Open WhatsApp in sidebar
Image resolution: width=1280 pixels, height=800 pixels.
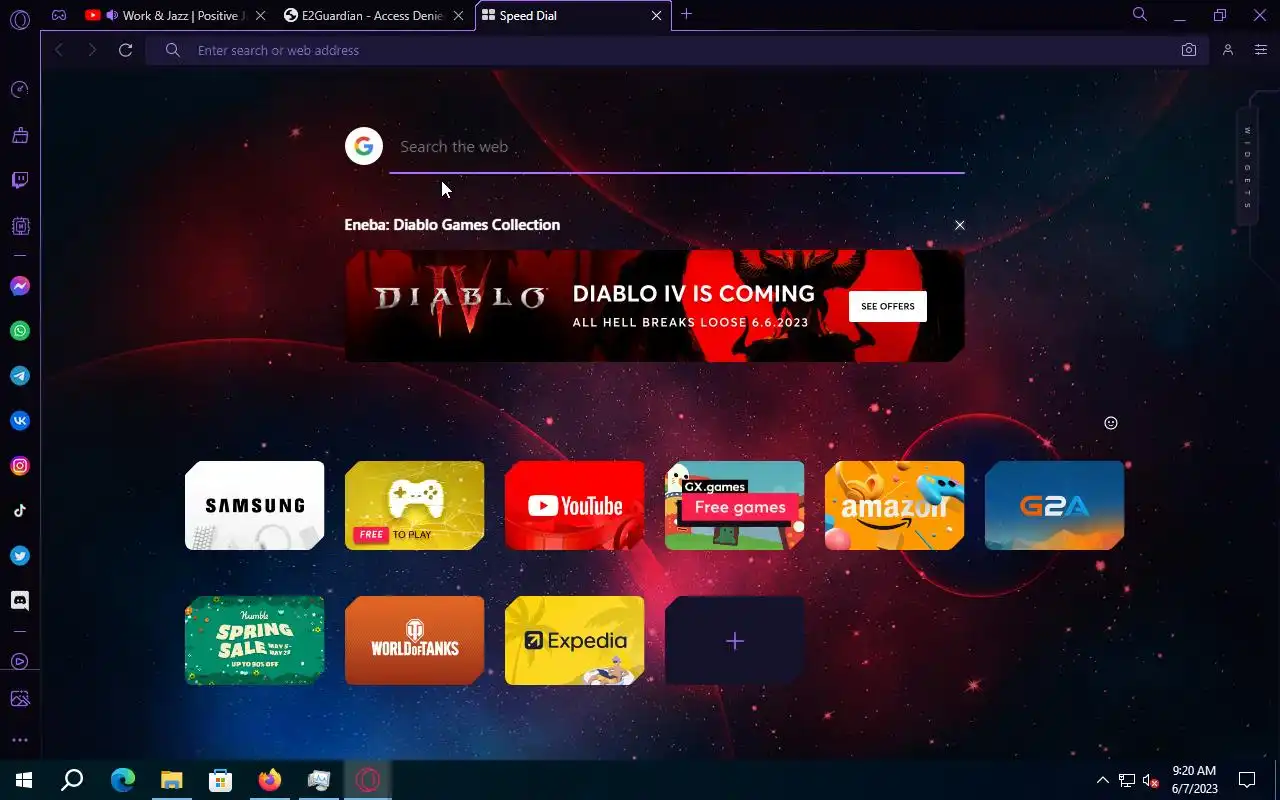pos(20,331)
